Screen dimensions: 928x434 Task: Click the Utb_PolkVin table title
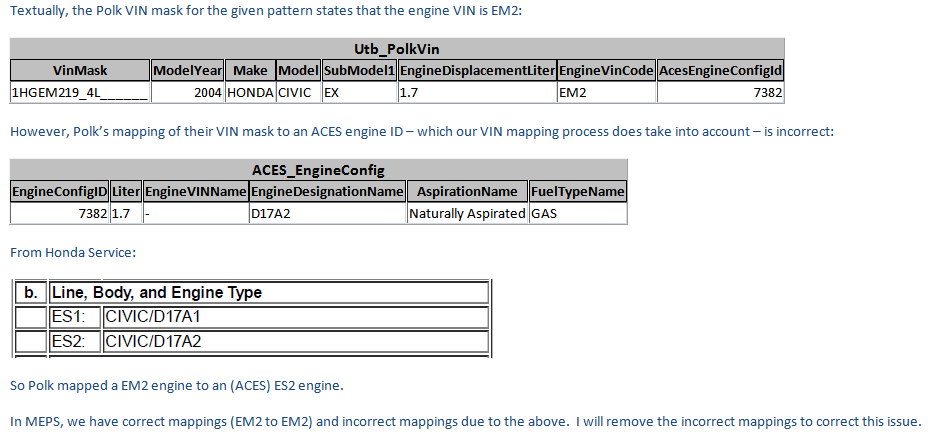[397, 49]
